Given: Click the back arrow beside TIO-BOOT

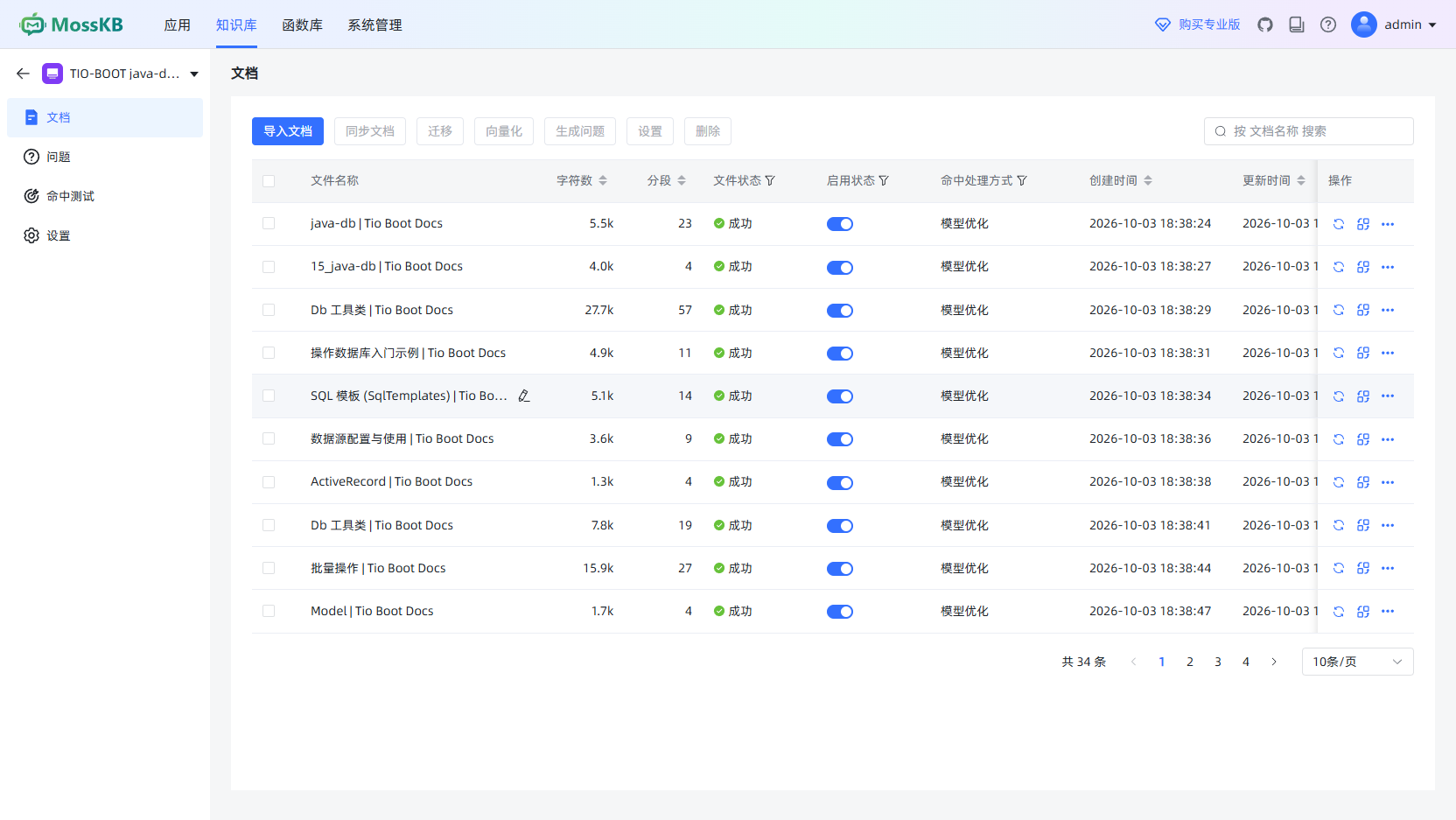Looking at the screenshot, I should (x=23, y=74).
